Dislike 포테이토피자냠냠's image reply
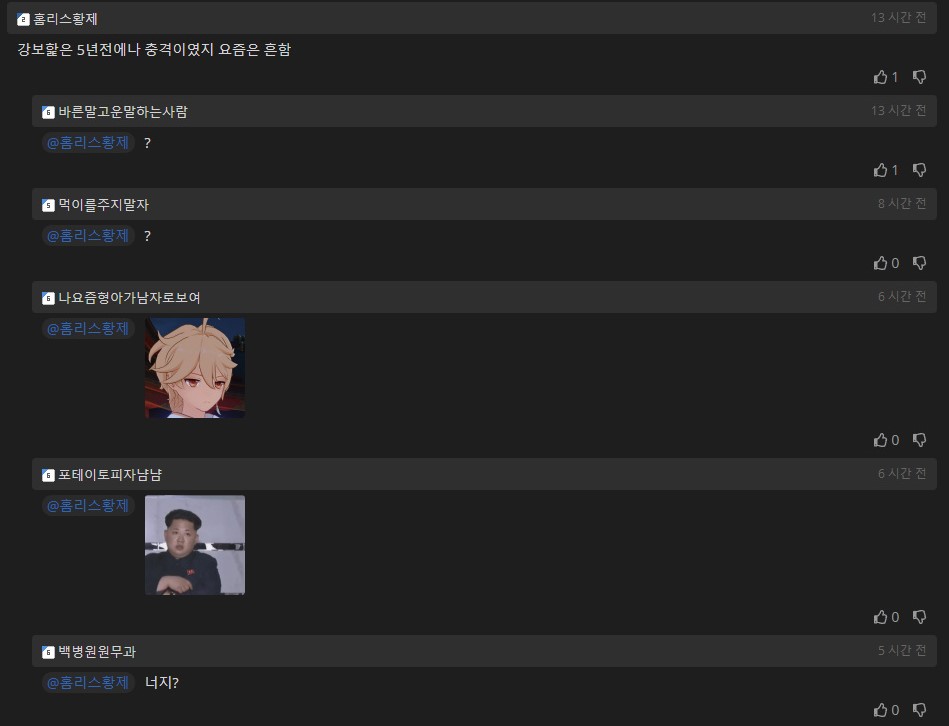 click(919, 616)
